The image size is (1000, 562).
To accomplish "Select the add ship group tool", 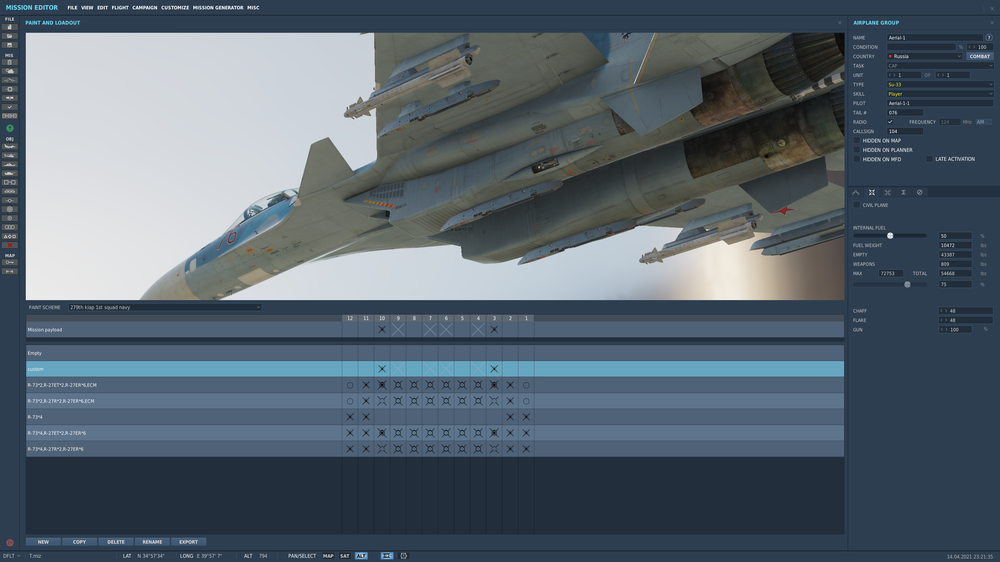I will [10, 165].
